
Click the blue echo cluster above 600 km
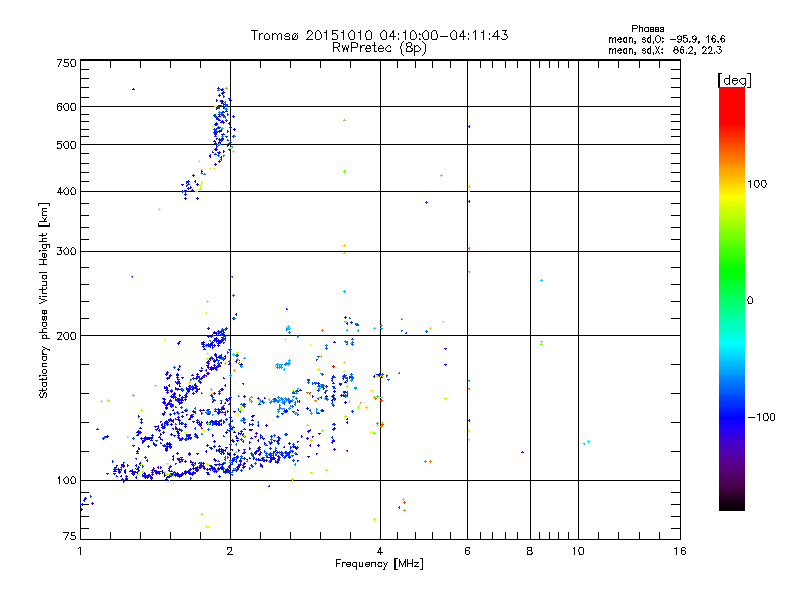click(222, 96)
